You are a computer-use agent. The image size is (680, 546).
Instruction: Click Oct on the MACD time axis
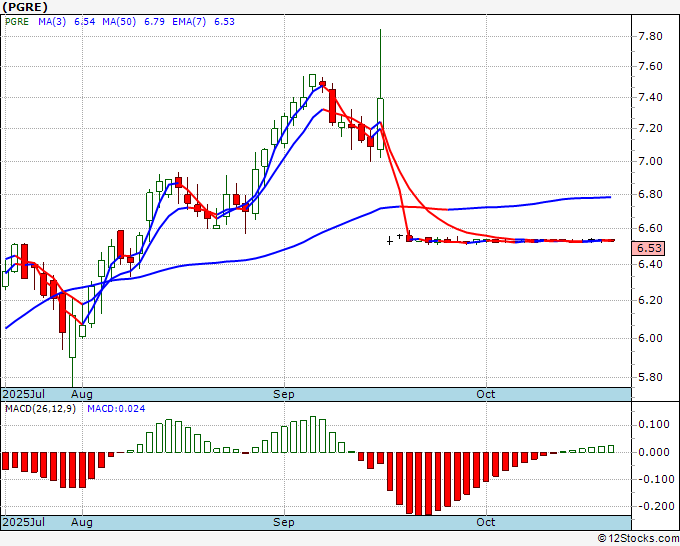(x=486, y=522)
